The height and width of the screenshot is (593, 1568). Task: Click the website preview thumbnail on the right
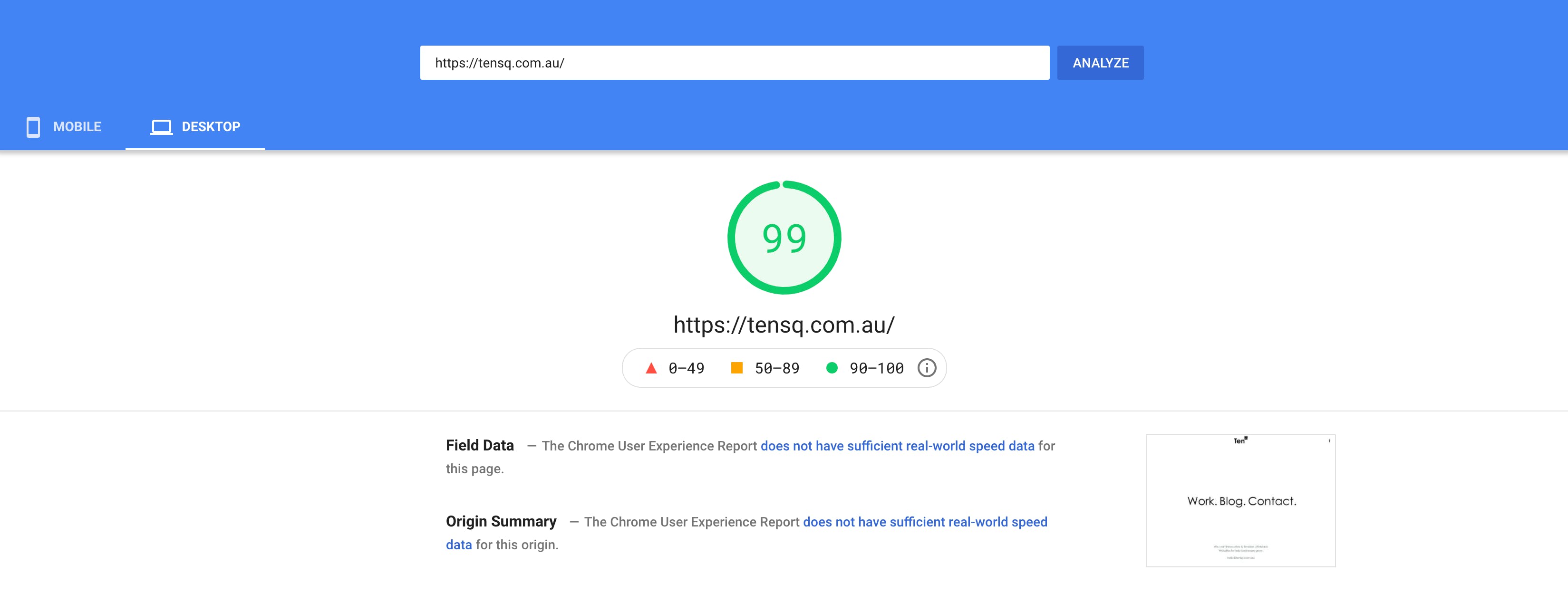click(1240, 500)
